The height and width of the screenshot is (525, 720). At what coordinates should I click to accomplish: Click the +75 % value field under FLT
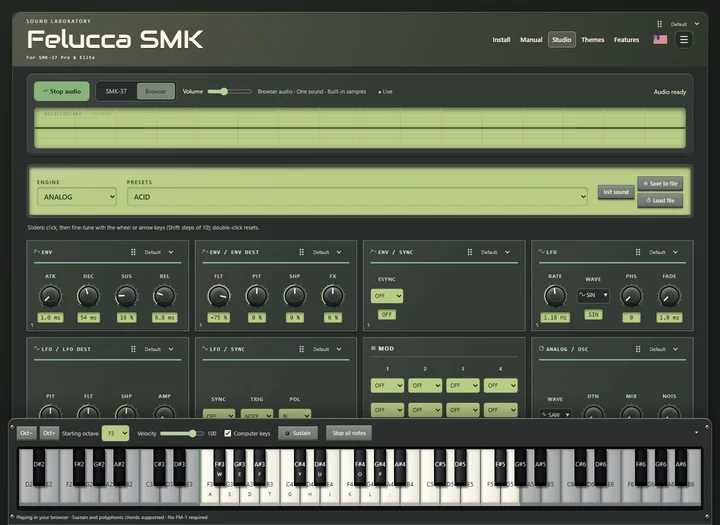pyautogui.click(x=219, y=317)
